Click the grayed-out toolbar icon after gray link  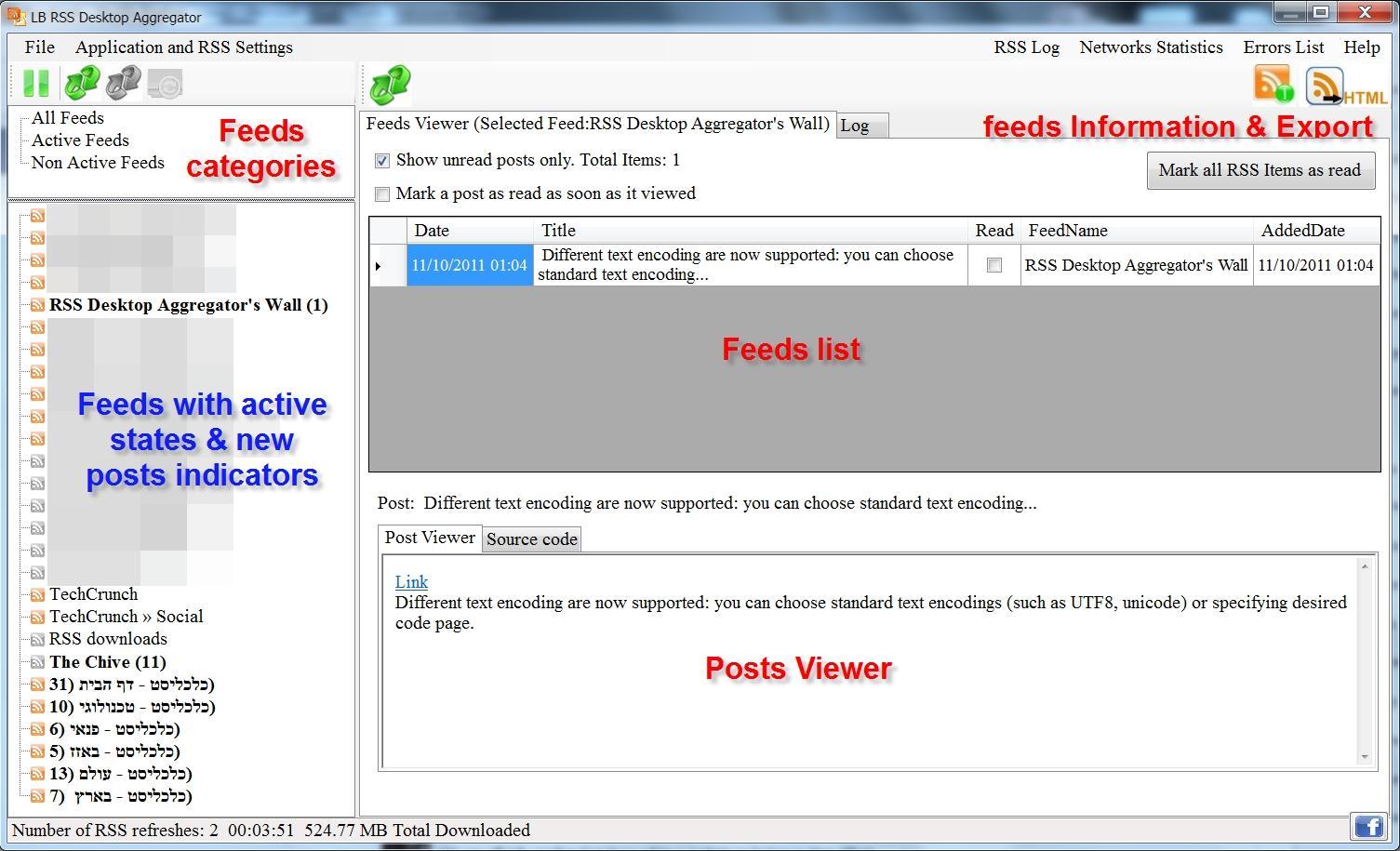[x=165, y=85]
